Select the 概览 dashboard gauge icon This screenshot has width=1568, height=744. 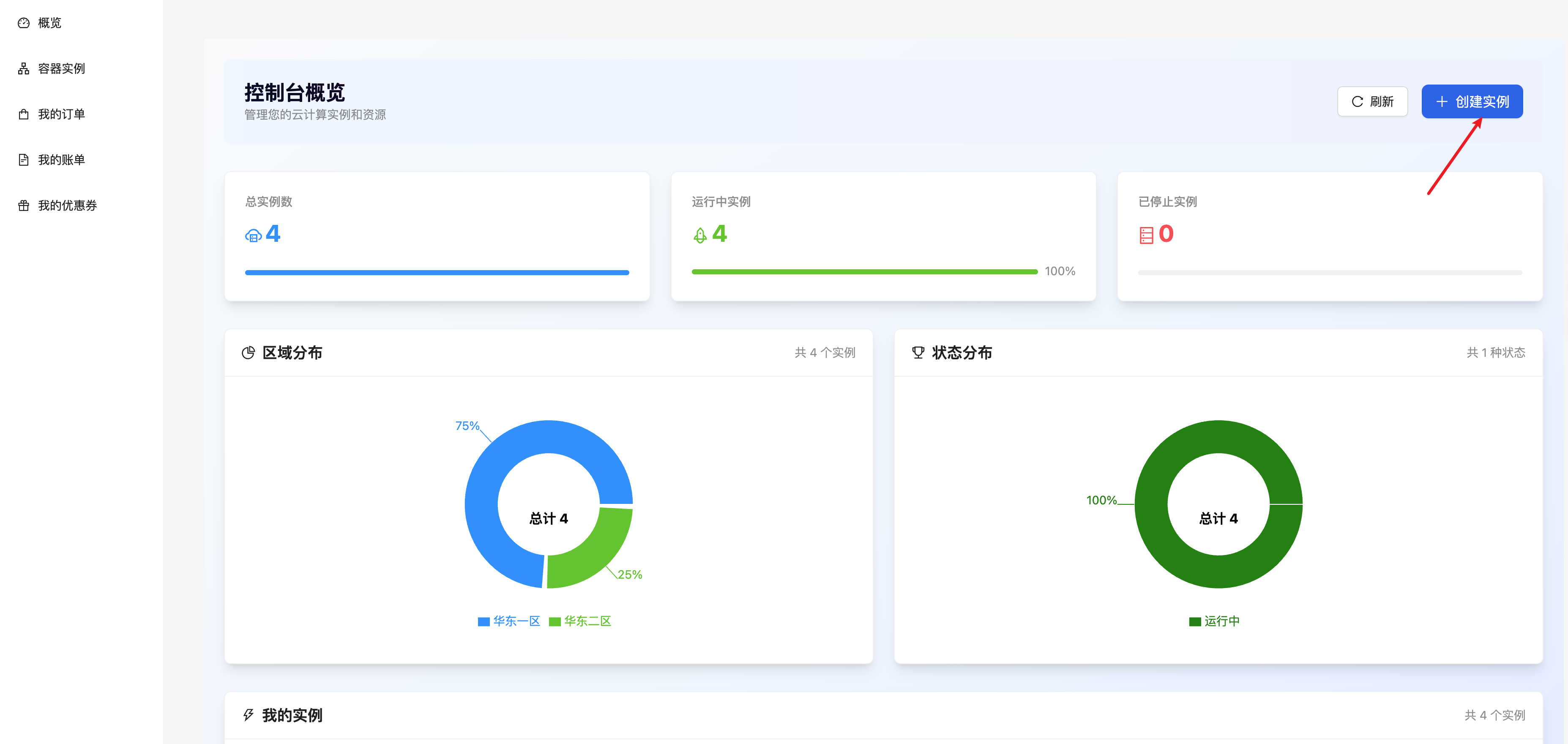(23, 22)
